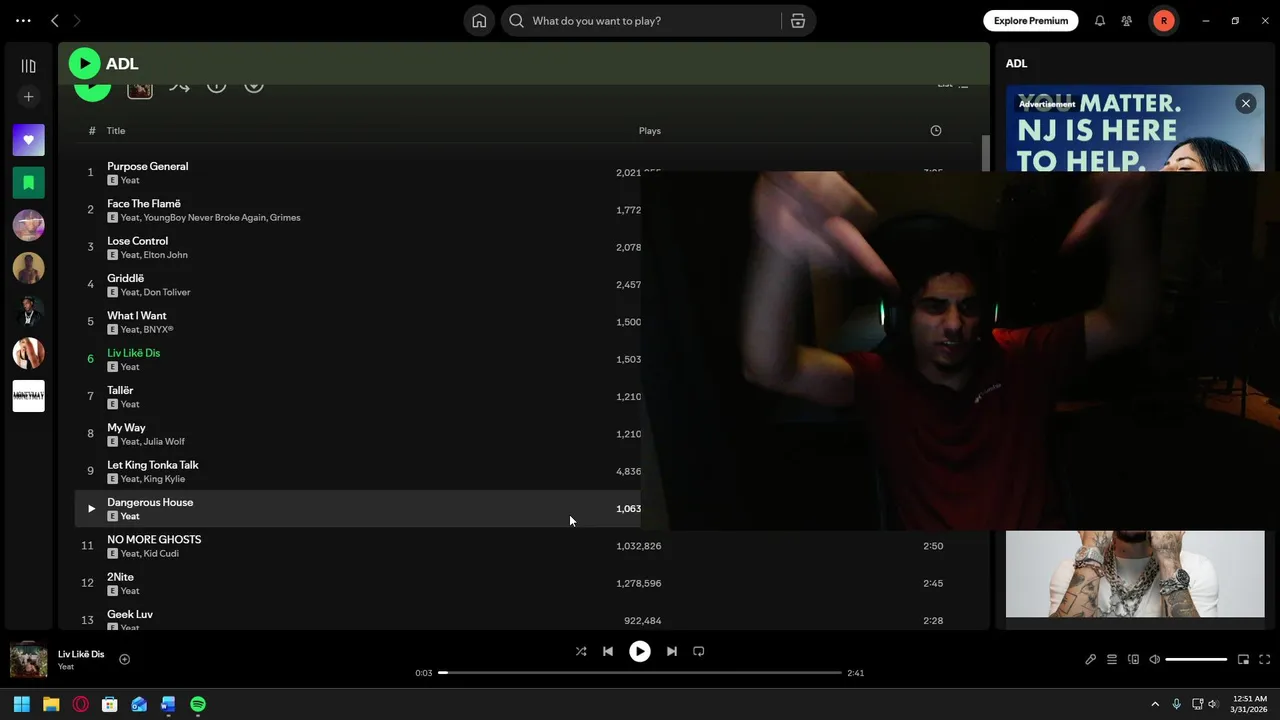This screenshot has width=1280, height=720.
Task: Play Dangerous House with row play icon
Action: [91, 509]
